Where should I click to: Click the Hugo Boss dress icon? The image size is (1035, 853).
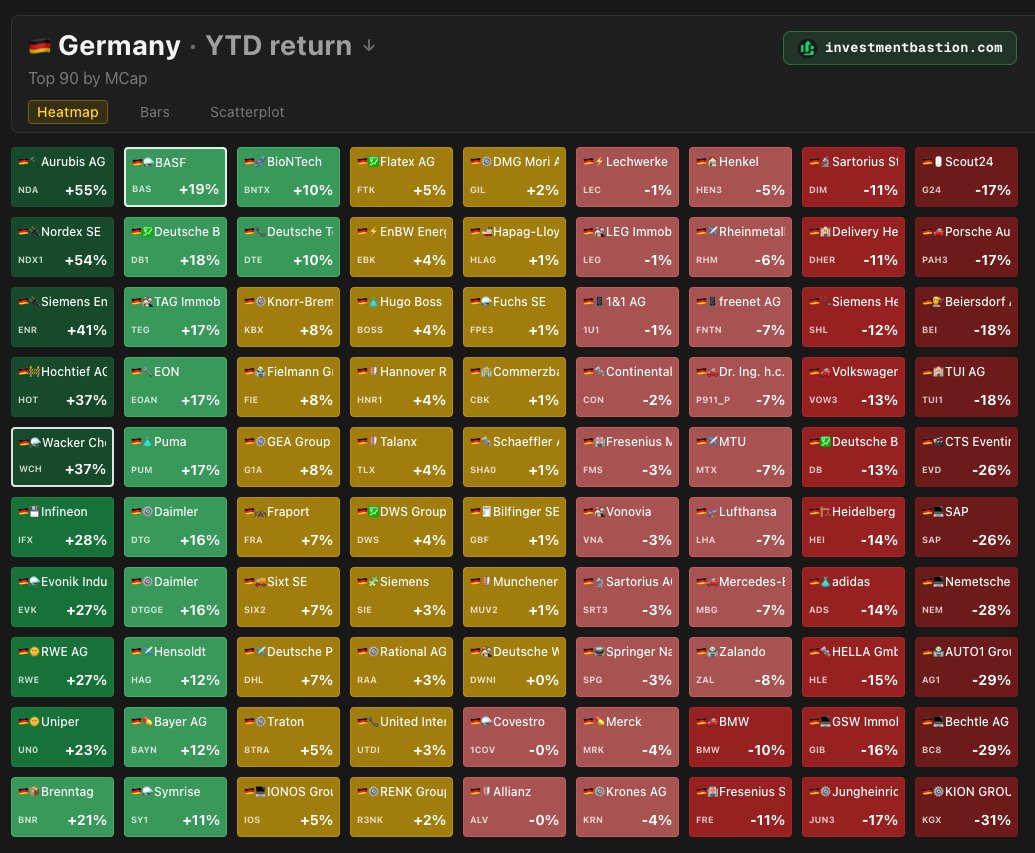pos(374,302)
